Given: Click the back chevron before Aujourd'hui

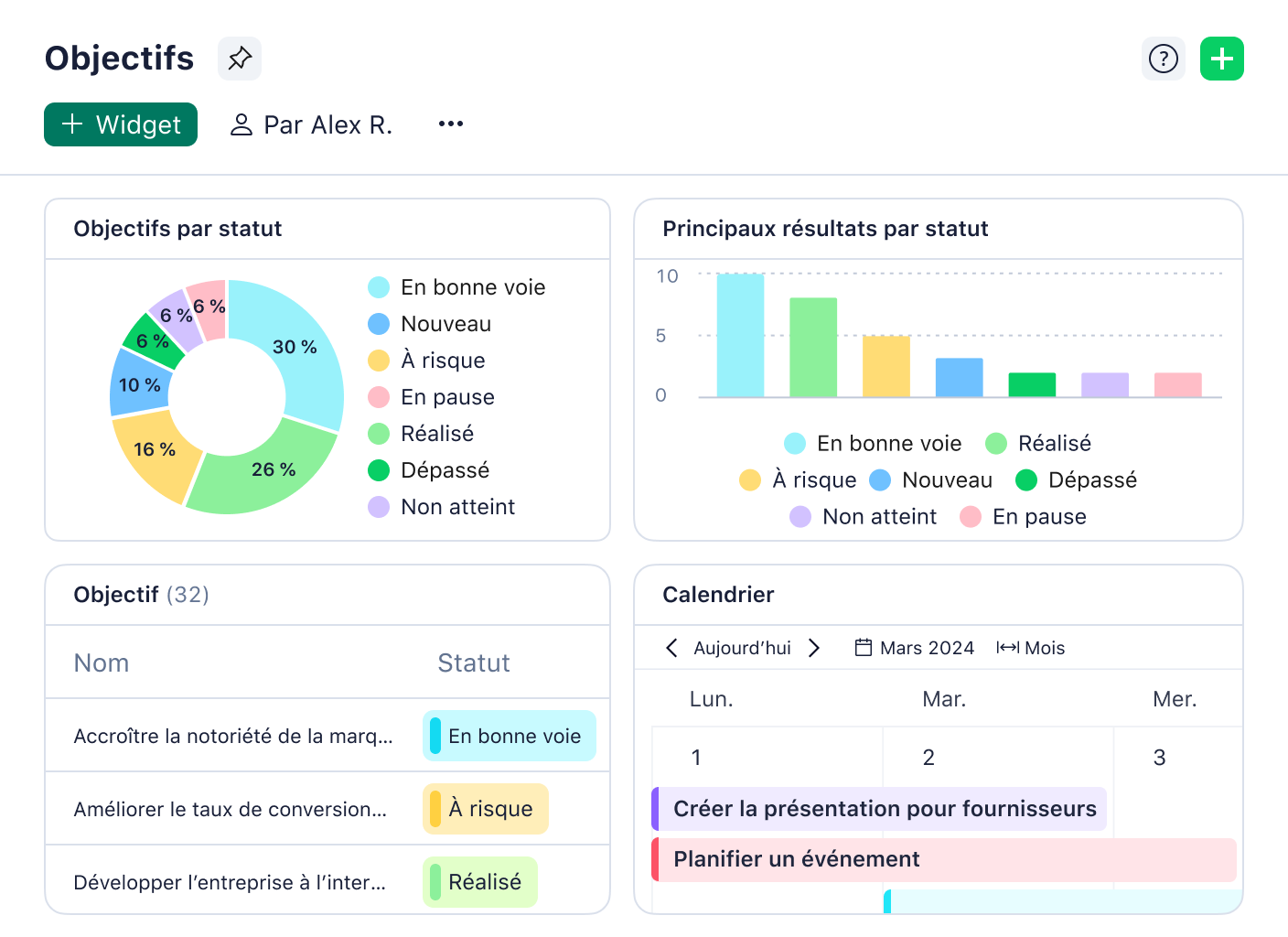Looking at the screenshot, I should point(672,647).
